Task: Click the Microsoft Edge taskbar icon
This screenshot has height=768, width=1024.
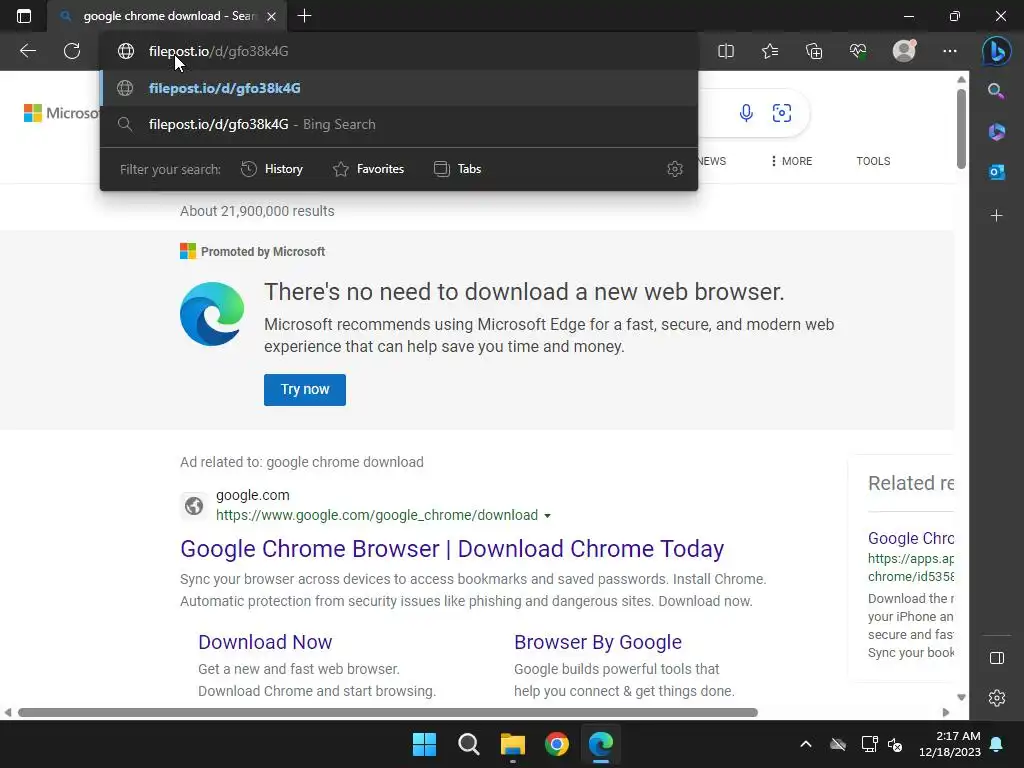Action: coord(601,744)
